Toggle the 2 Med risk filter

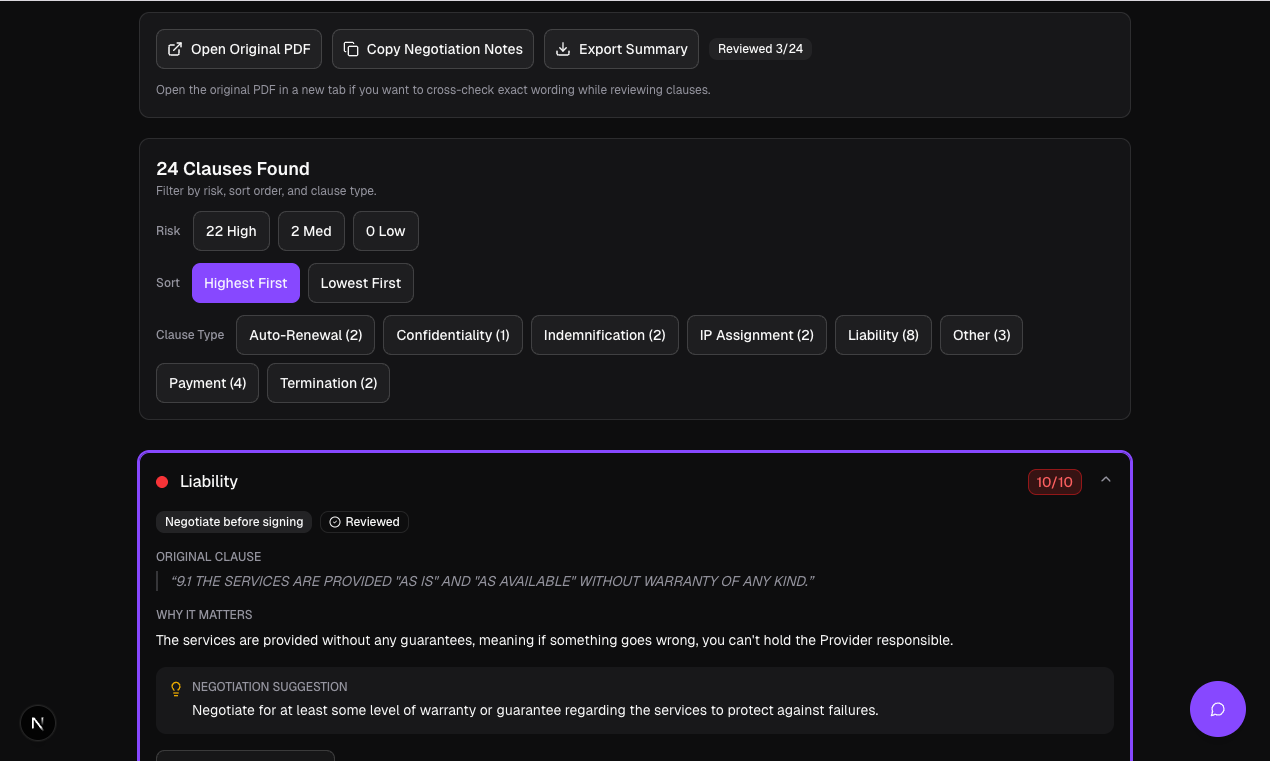click(x=311, y=231)
